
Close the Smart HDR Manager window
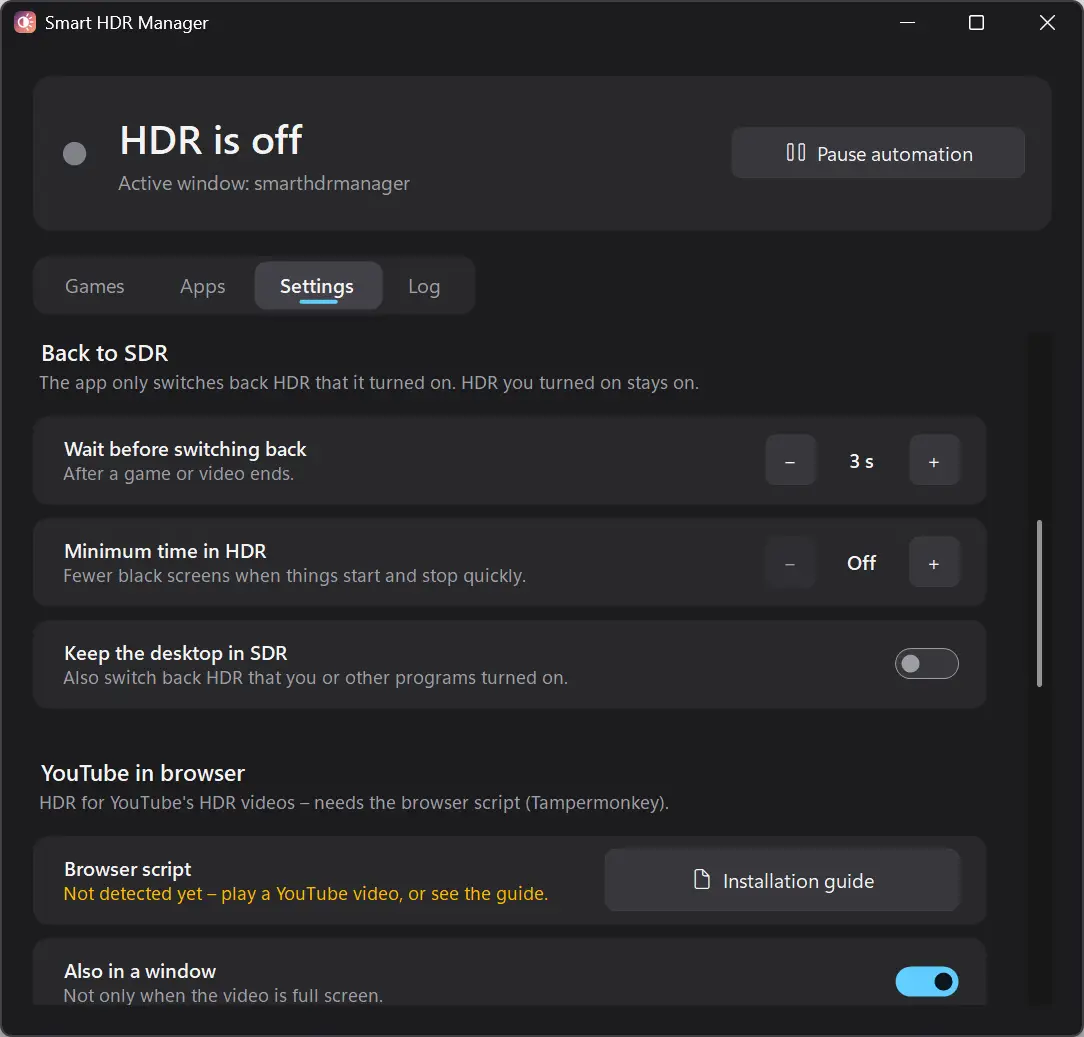(1047, 23)
